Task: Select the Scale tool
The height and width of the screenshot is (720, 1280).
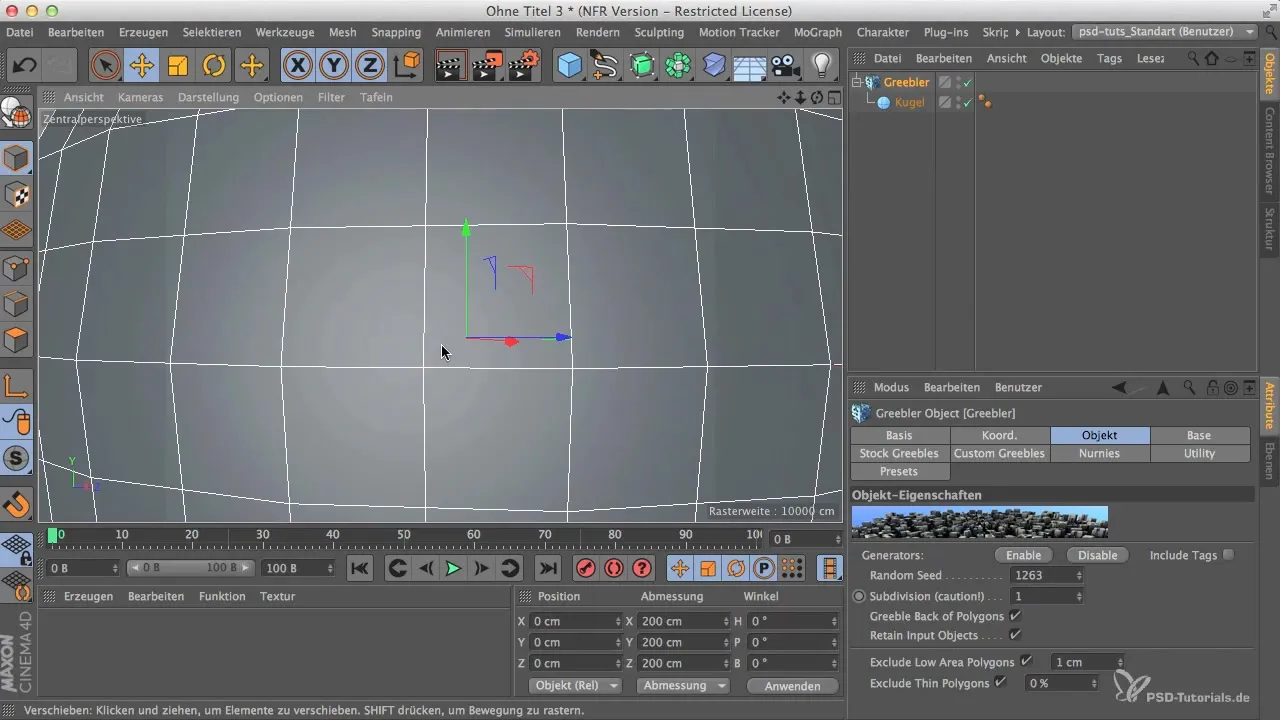Action: (178, 66)
